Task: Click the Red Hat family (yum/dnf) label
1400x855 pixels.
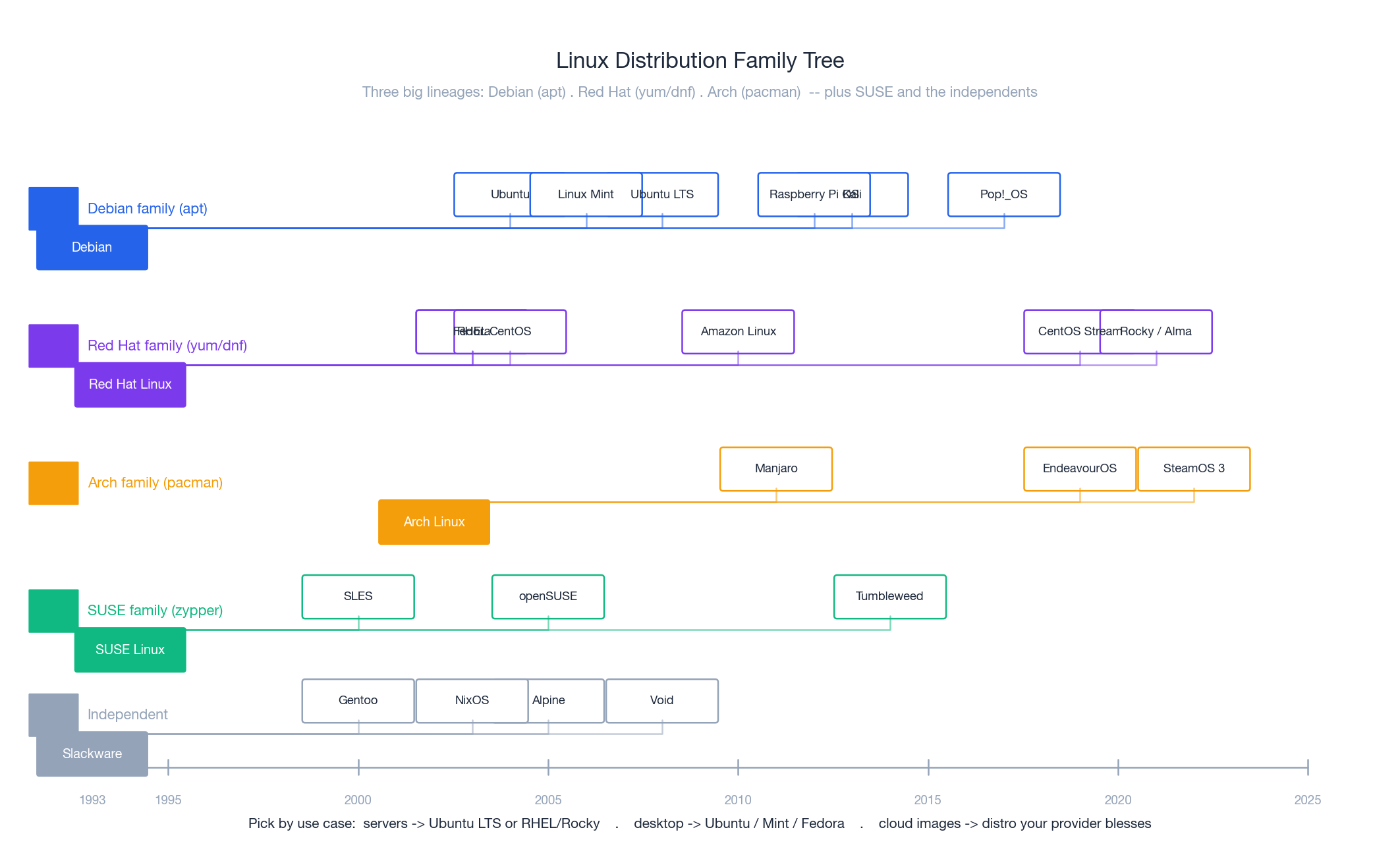Action: (x=167, y=345)
